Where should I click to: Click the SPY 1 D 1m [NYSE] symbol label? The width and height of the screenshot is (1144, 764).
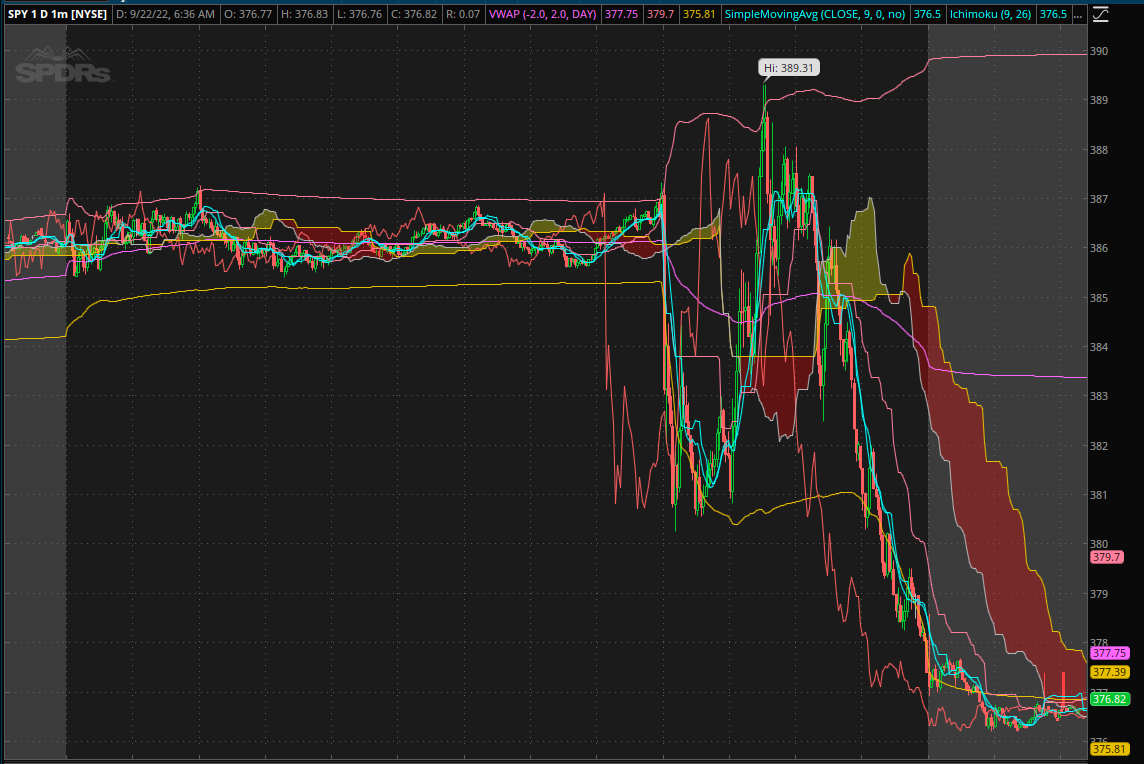pos(58,14)
